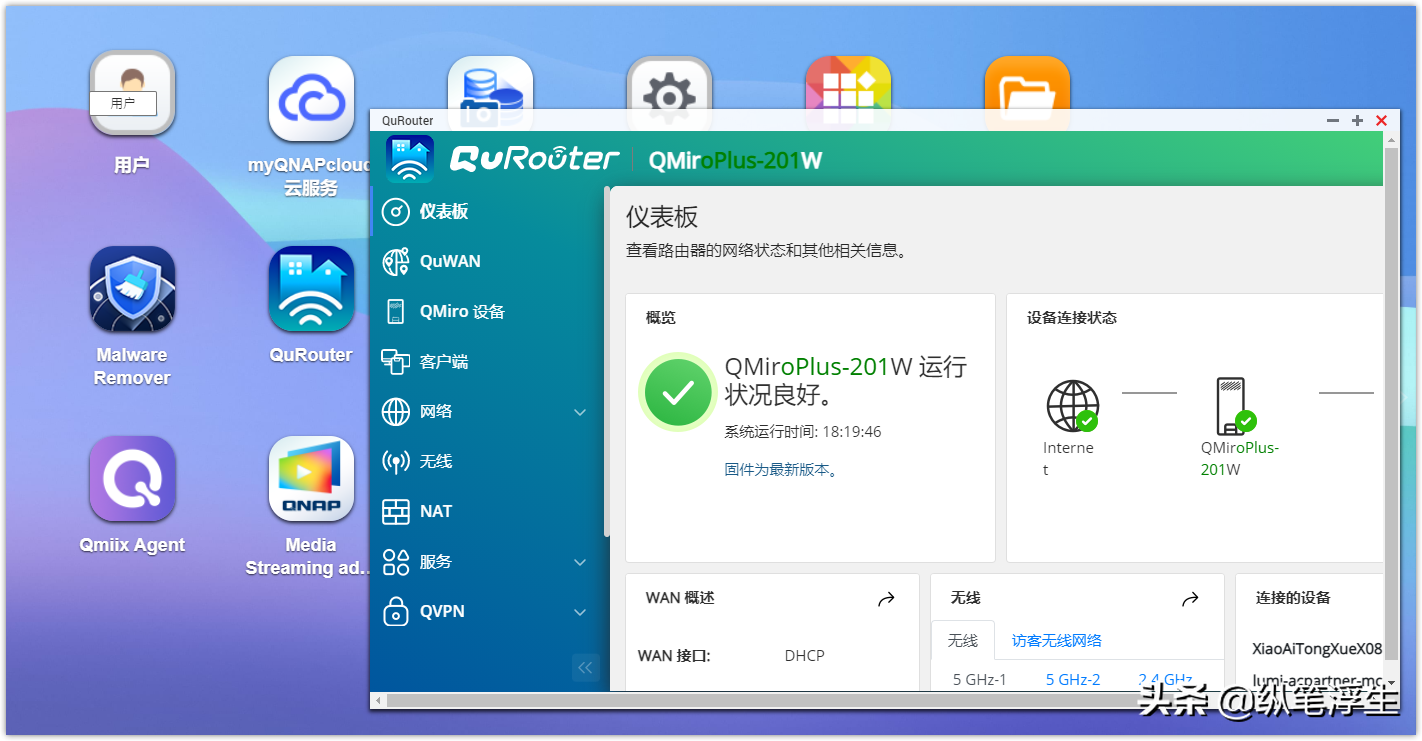1422x741 pixels.
Task: Open the 用户 desktop icon
Action: 132,93
